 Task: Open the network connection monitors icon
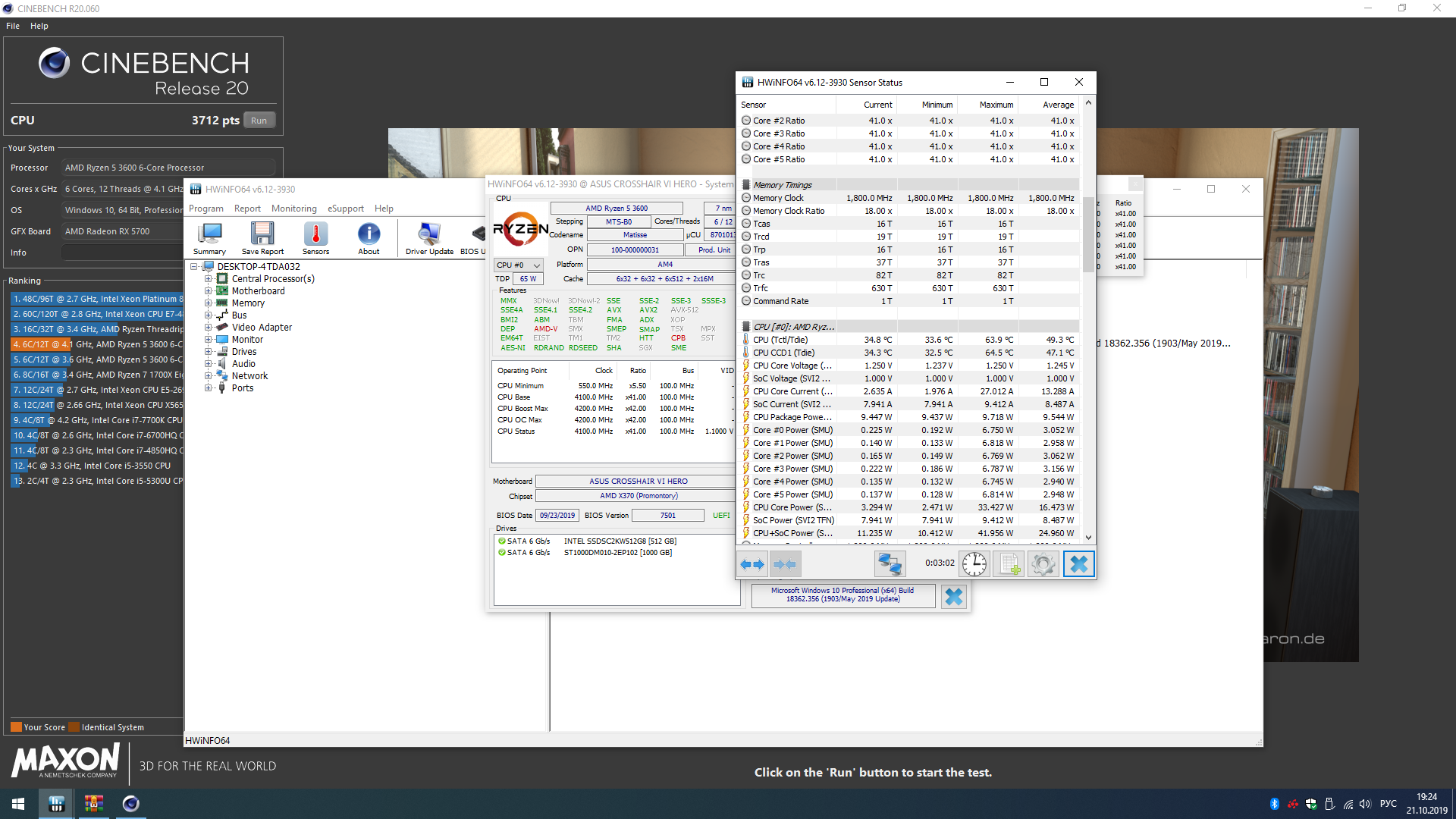pos(889,564)
